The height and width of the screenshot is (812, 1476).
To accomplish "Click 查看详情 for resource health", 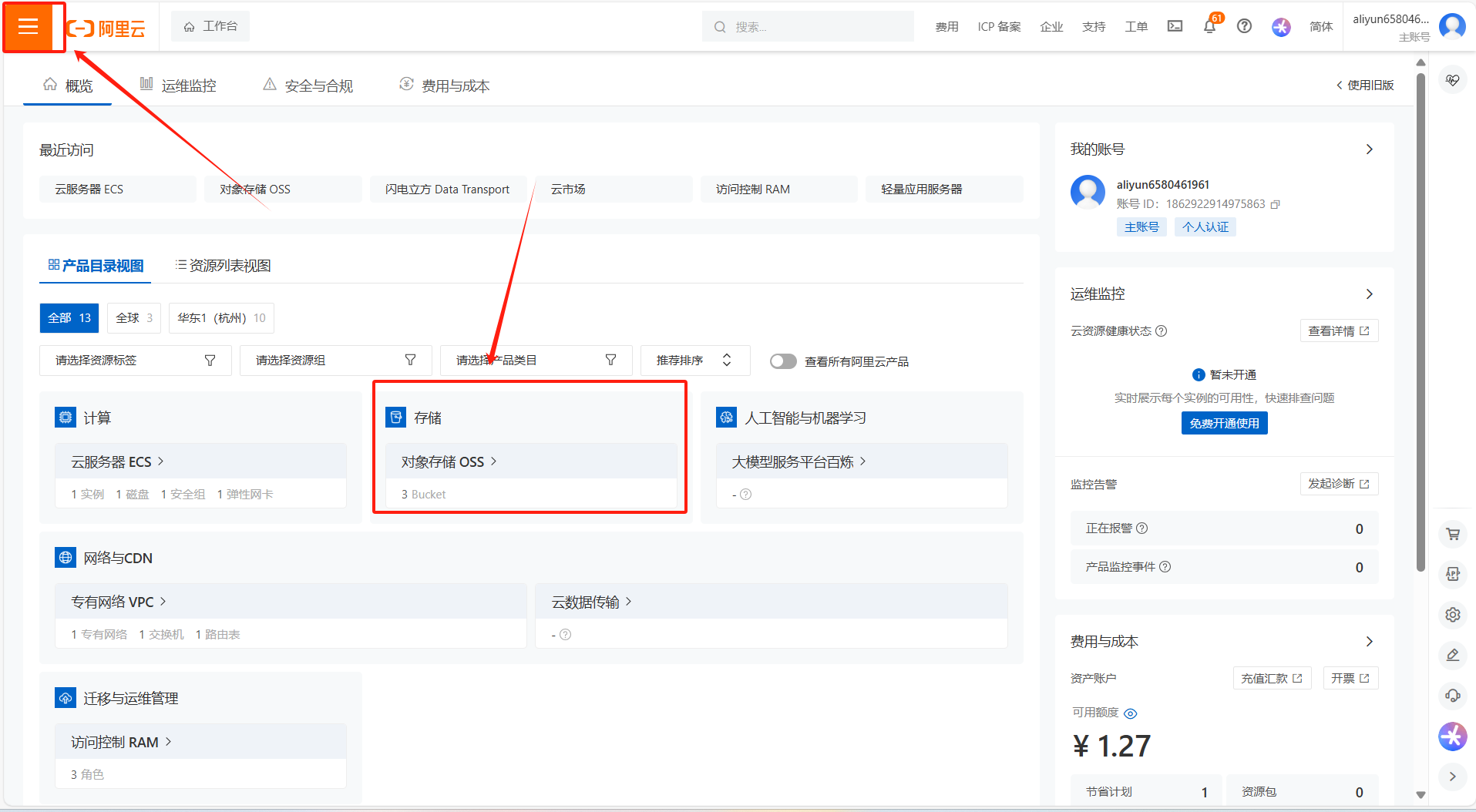I will [x=1339, y=331].
